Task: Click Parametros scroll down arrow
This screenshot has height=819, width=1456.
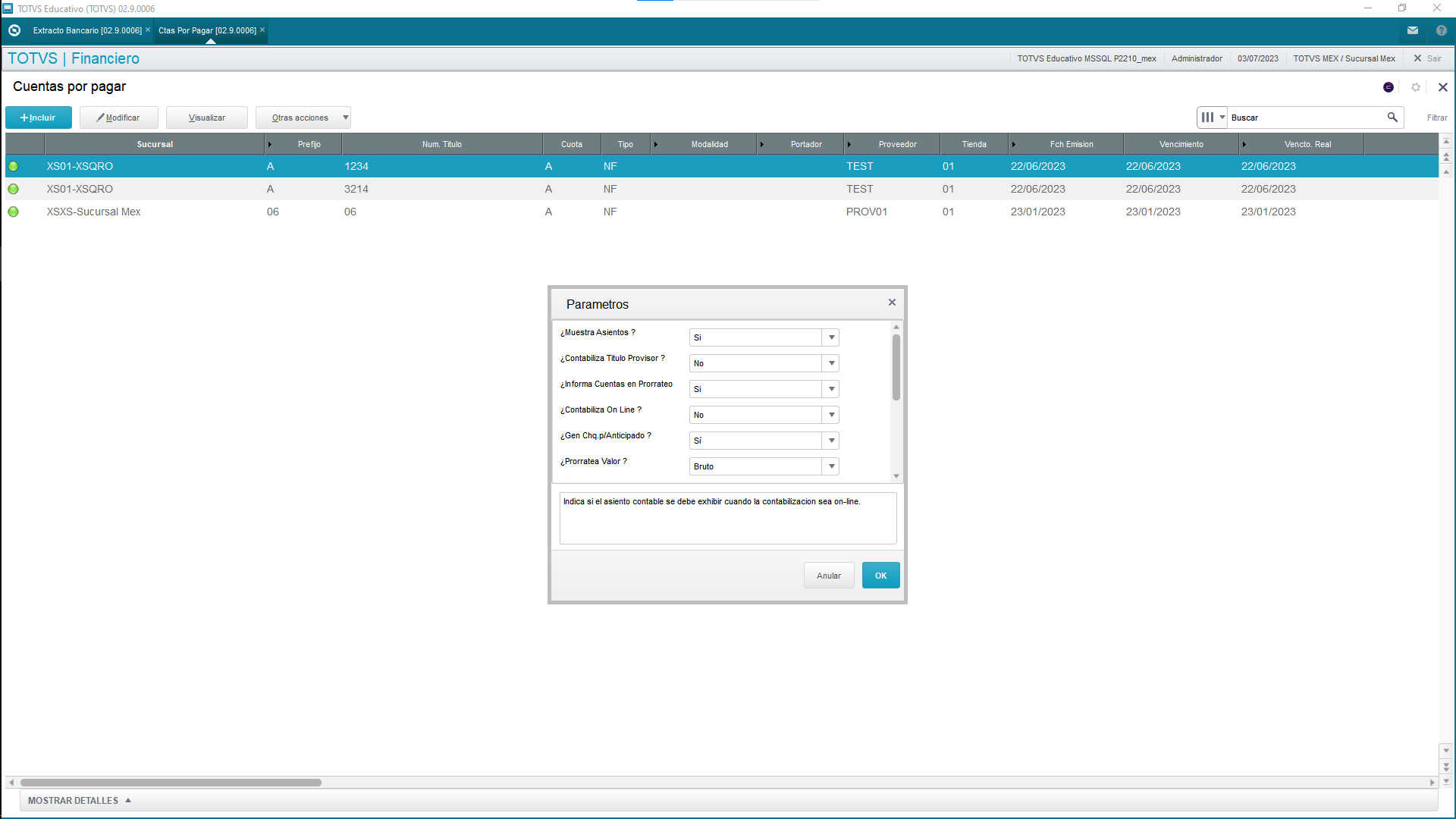Action: click(x=896, y=476)
